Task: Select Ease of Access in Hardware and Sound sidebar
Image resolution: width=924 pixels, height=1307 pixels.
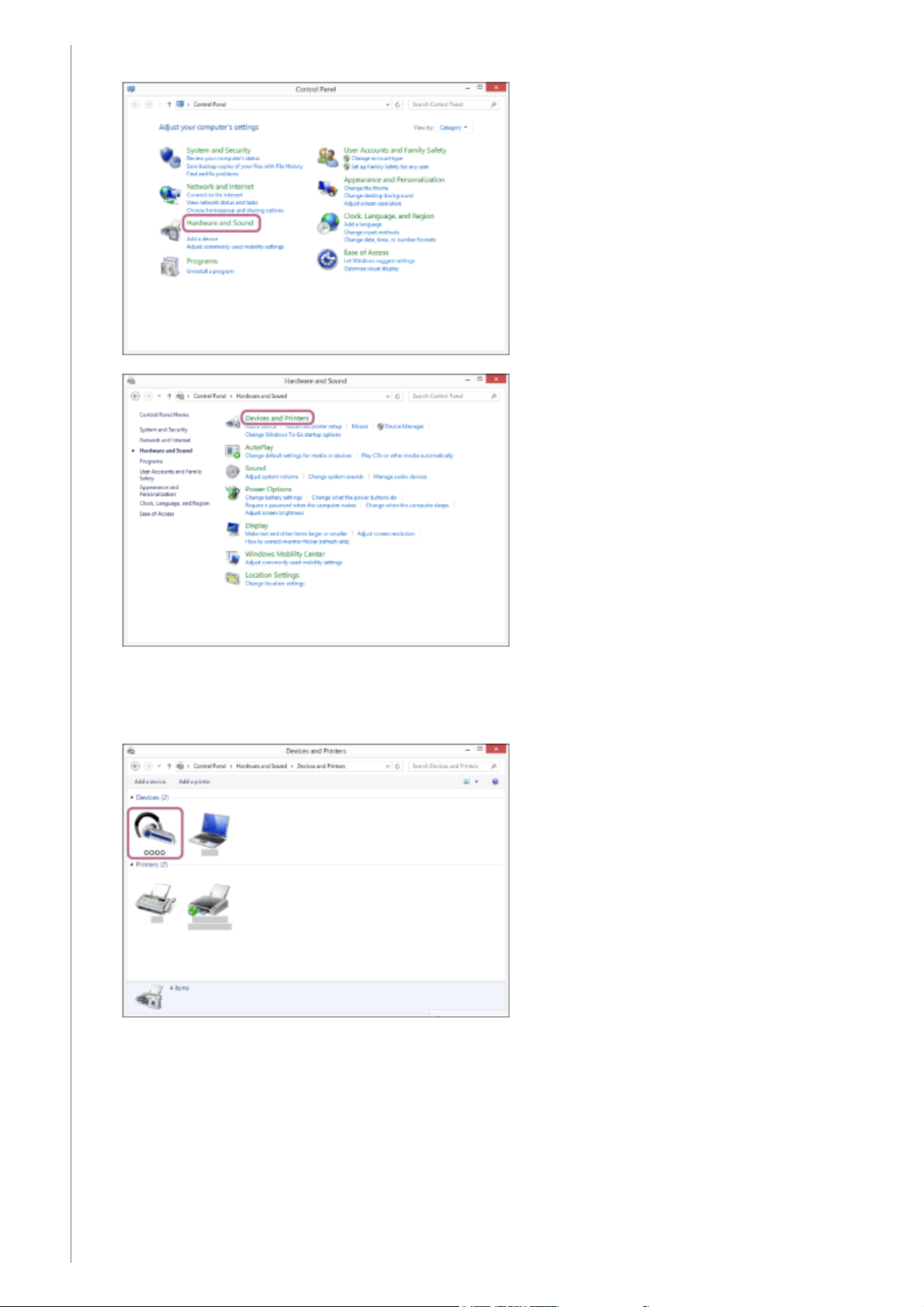Action: tap(157, 514)
